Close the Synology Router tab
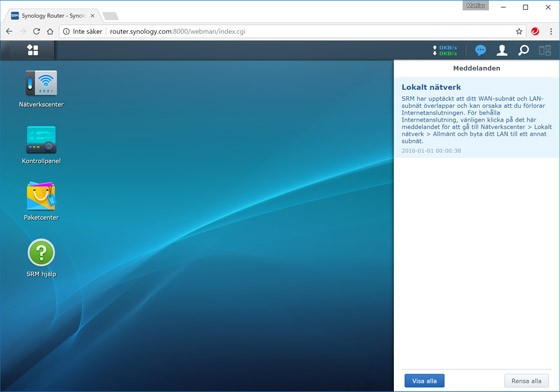 [92, 16]
